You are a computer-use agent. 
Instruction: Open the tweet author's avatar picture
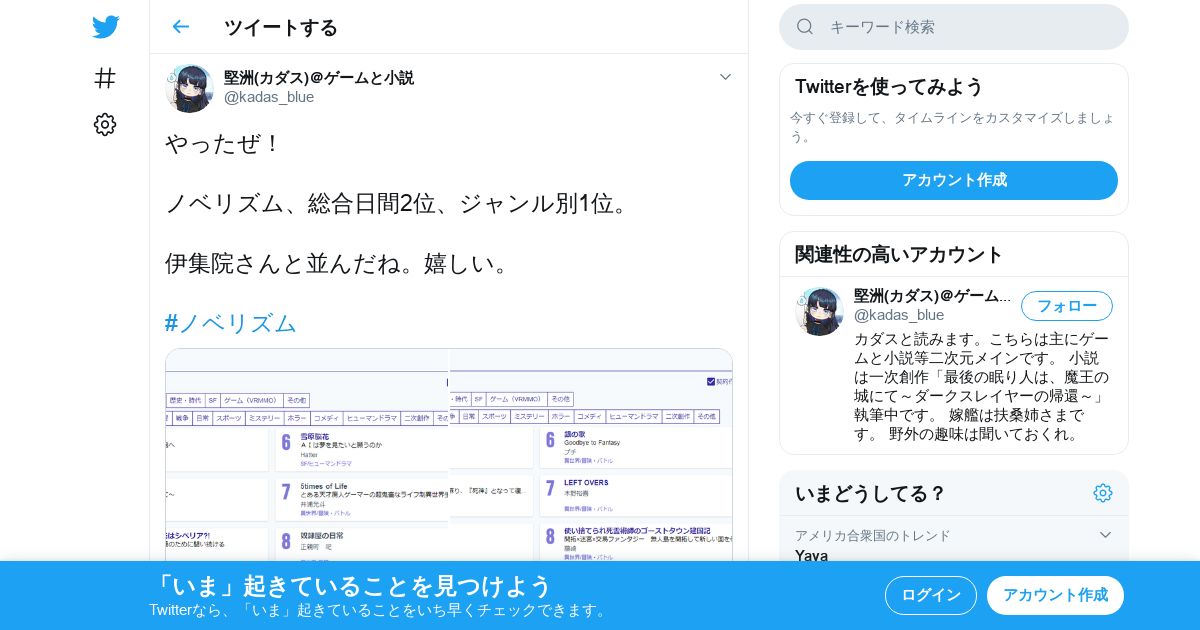click(x=189, y=88)
